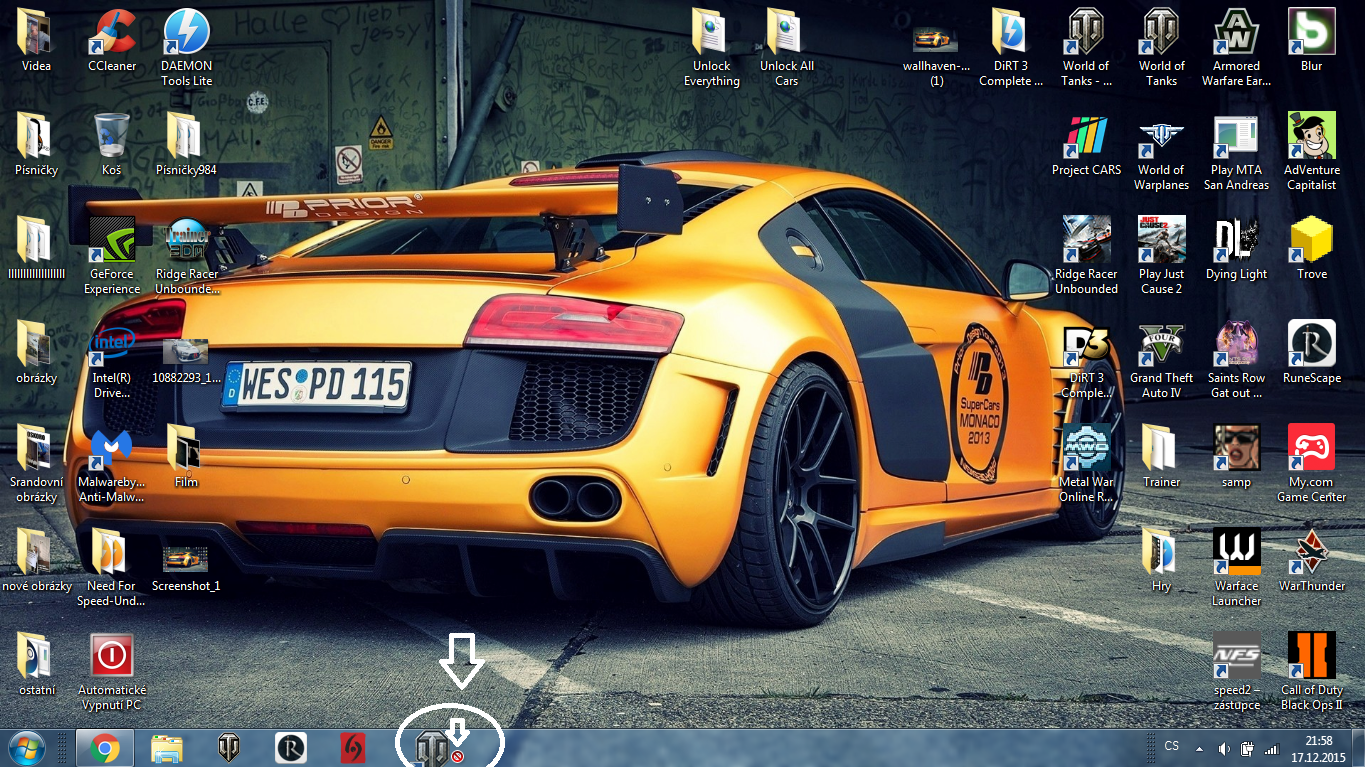Open volume control speaker icon in tray
Viewport: 1365px width, 767px height.
1224,748
